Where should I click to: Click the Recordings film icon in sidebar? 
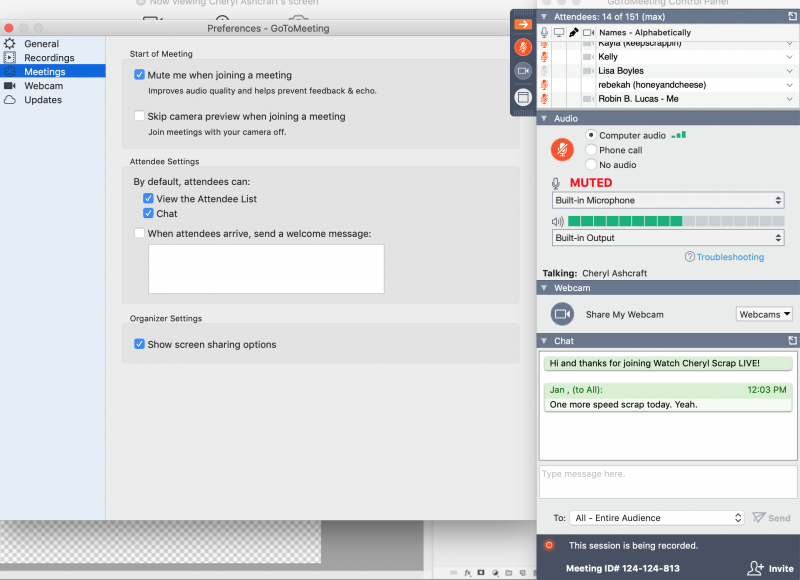click(x=10, y=58)
